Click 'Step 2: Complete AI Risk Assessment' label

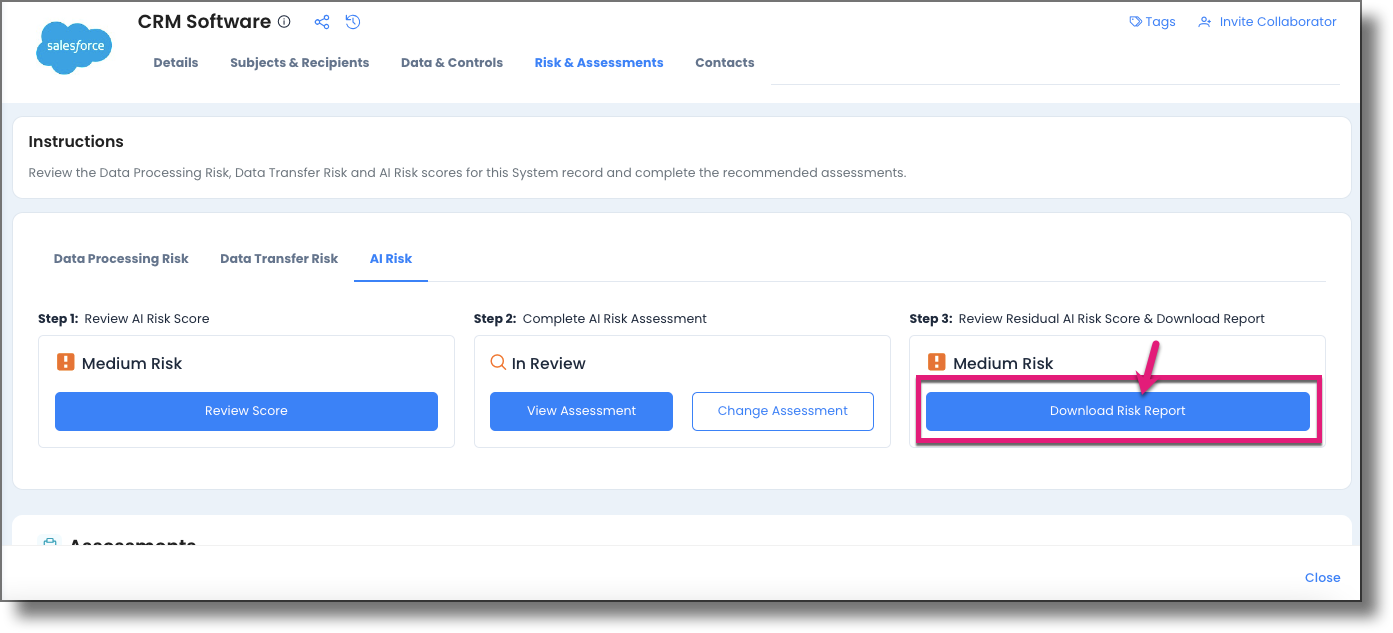click(x=590, y=319)
